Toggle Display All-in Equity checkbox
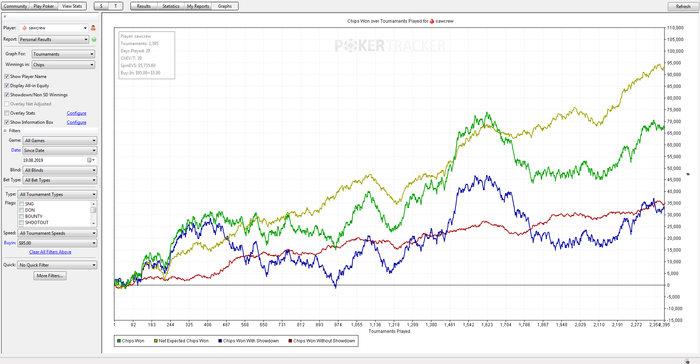The image size is (700, 364). pos(7,85)
